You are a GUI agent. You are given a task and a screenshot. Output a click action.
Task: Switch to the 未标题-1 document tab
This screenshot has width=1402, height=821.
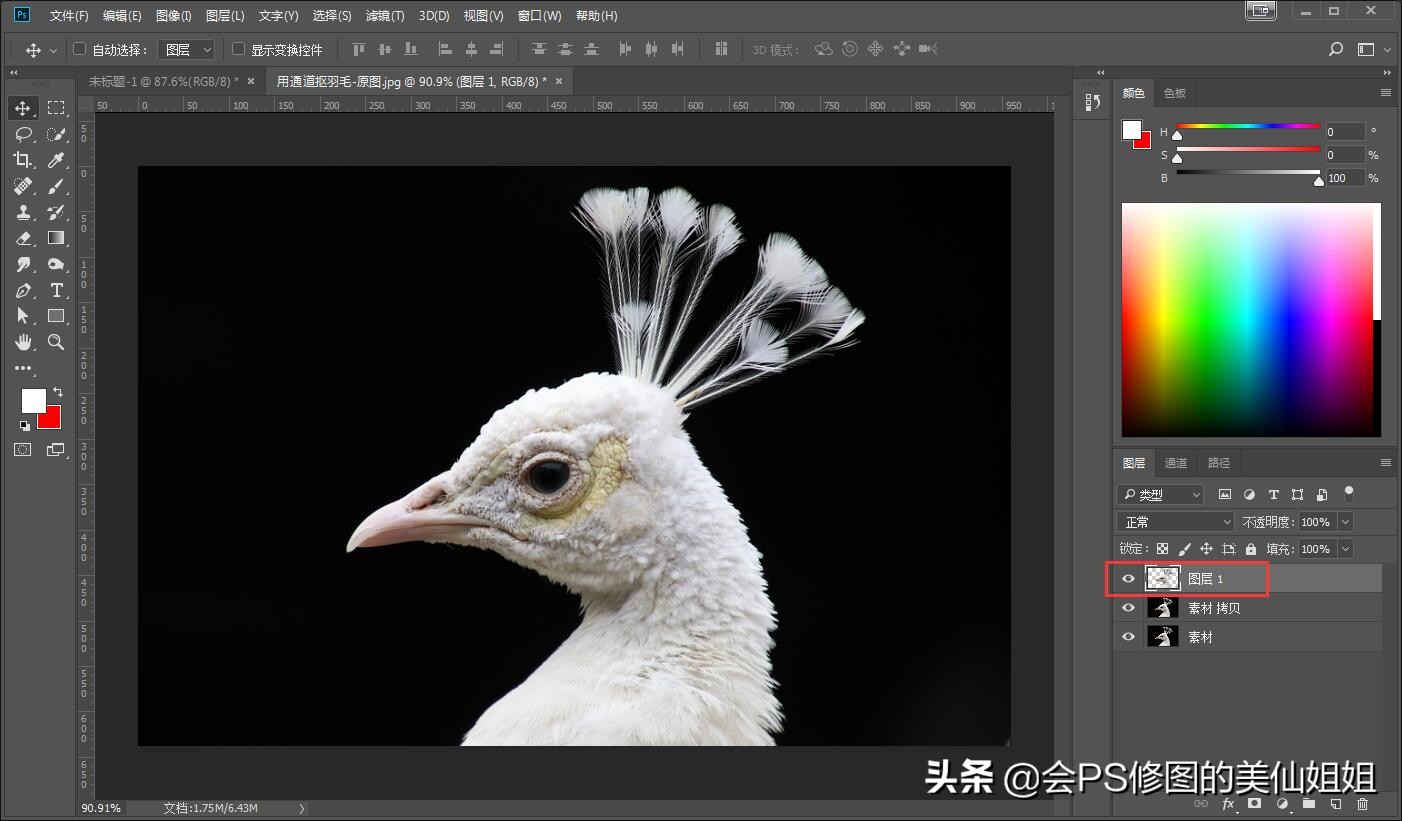[x=163, y=81]
